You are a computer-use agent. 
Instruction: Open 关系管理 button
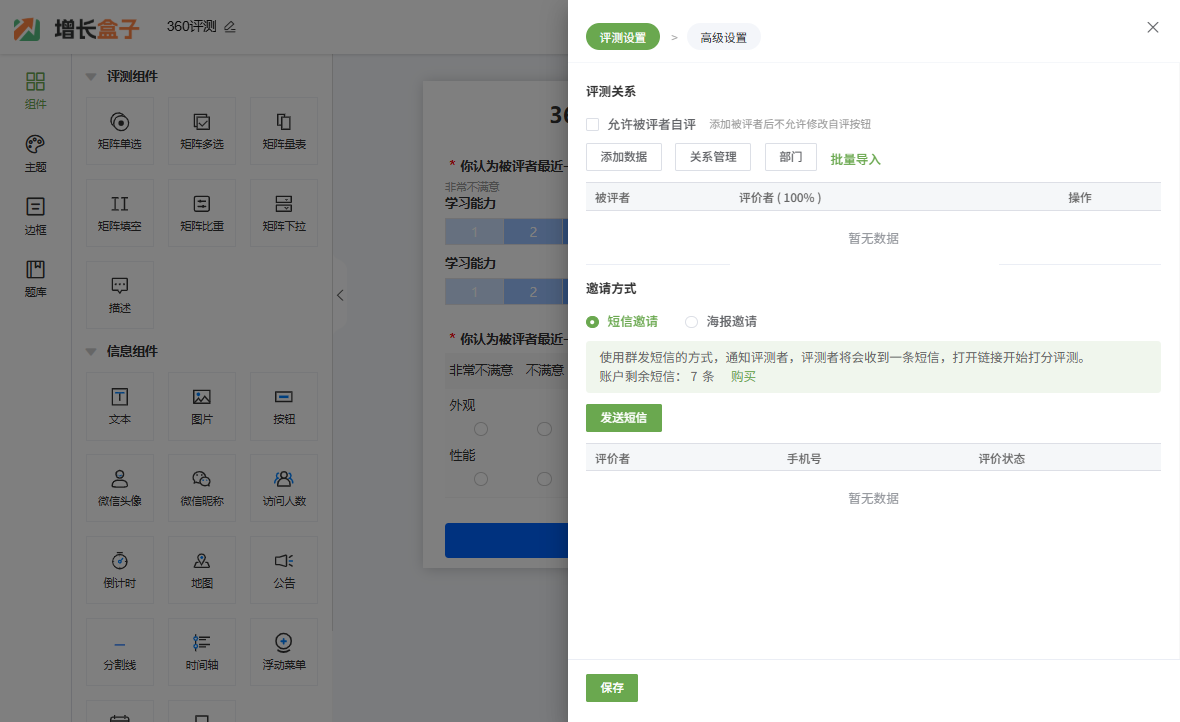click(713, 157)
